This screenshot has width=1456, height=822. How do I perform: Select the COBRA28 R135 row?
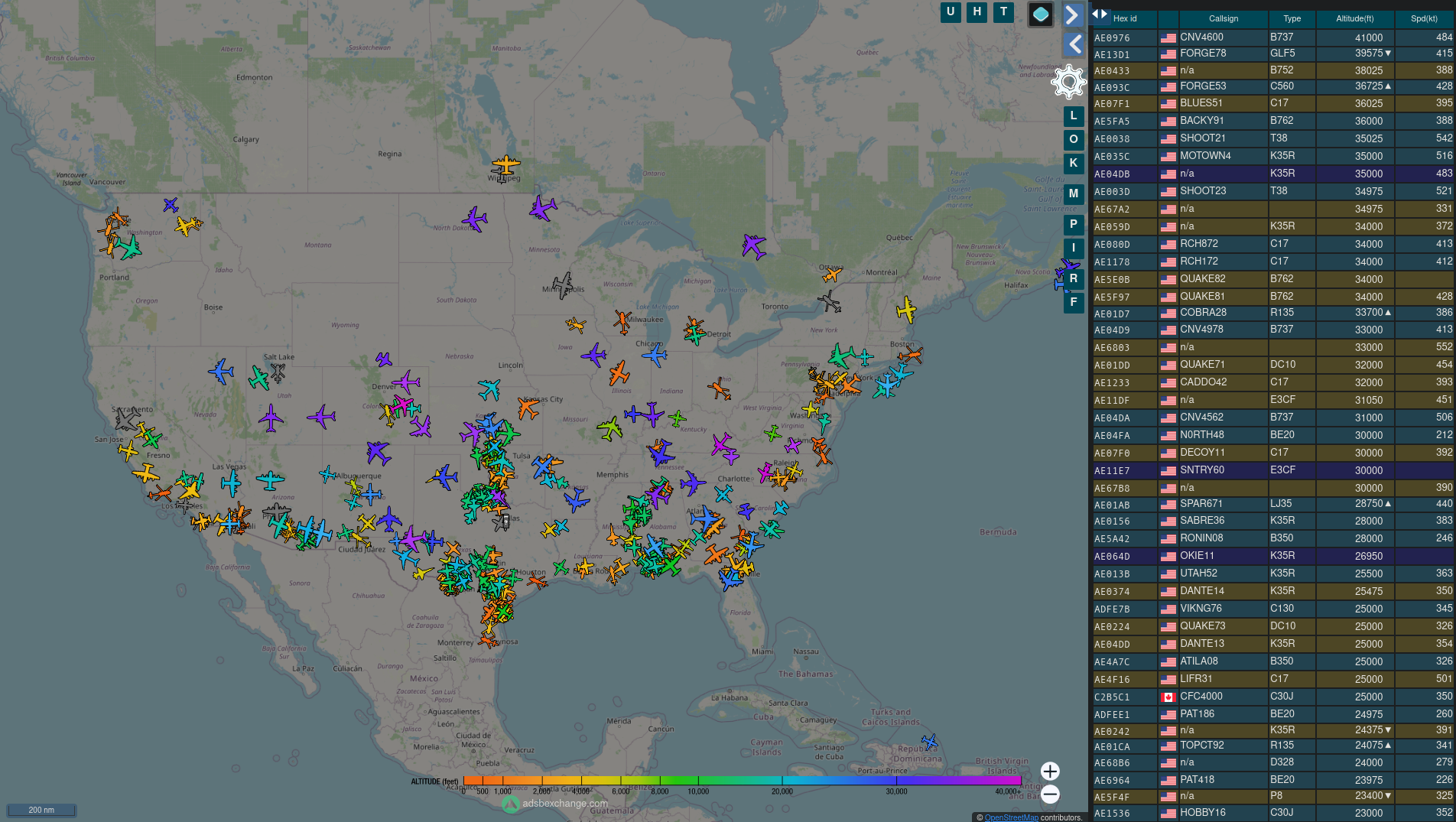pyautogui.click(x=1273, y=313)
